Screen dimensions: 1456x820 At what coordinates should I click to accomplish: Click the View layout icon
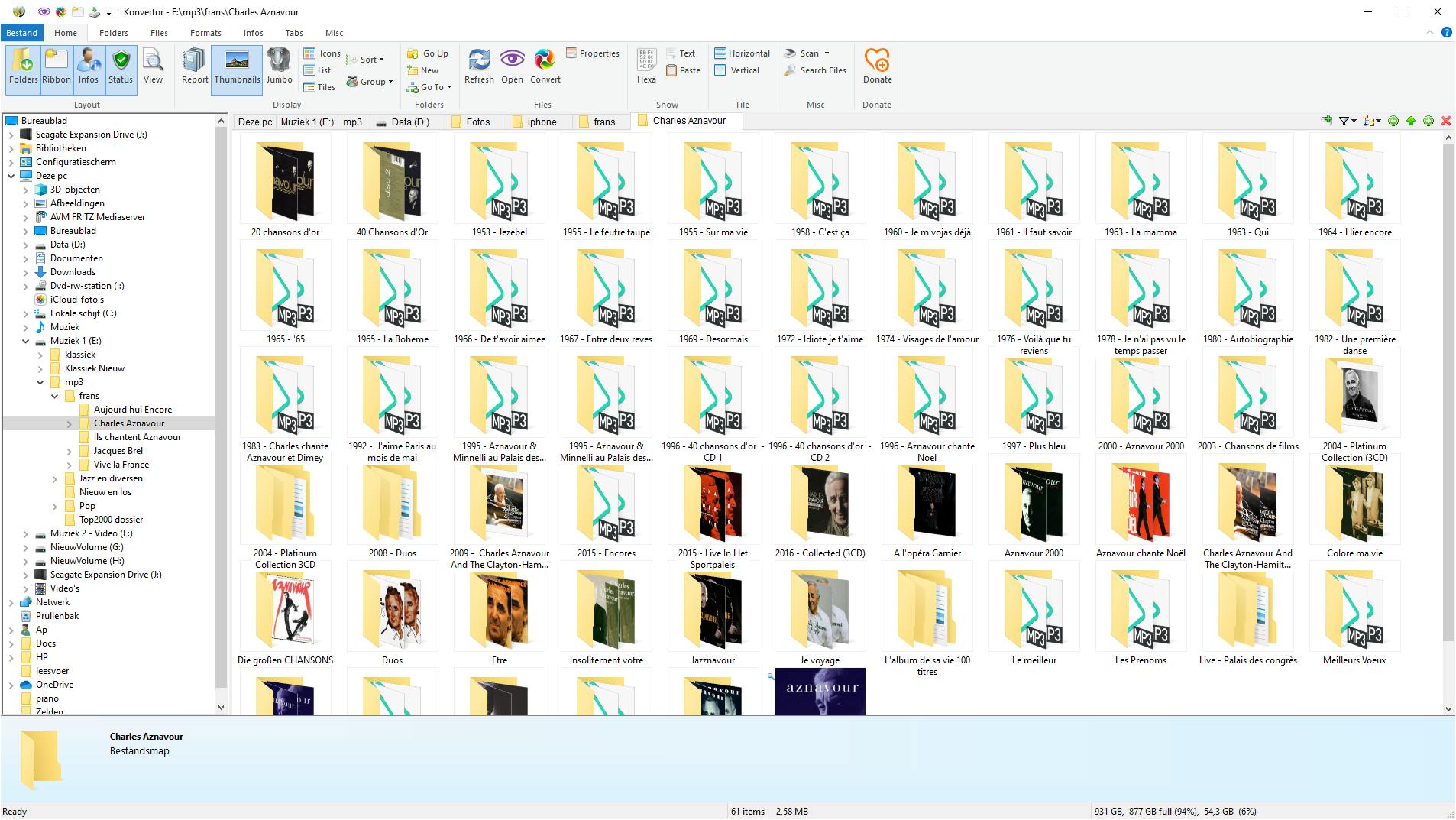pos(154,67)
